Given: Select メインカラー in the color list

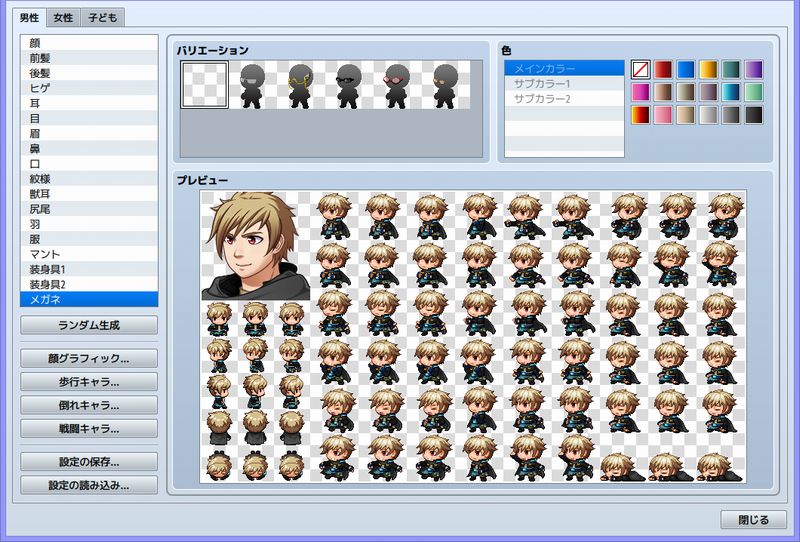Looking at the screenshot, I should tap(564, 68).
